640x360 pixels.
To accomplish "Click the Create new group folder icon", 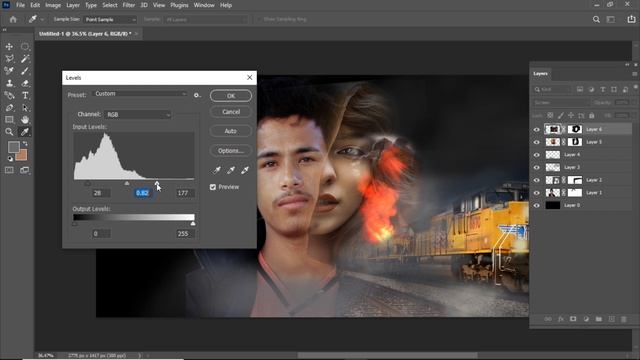I will click(x=599, y=319).
